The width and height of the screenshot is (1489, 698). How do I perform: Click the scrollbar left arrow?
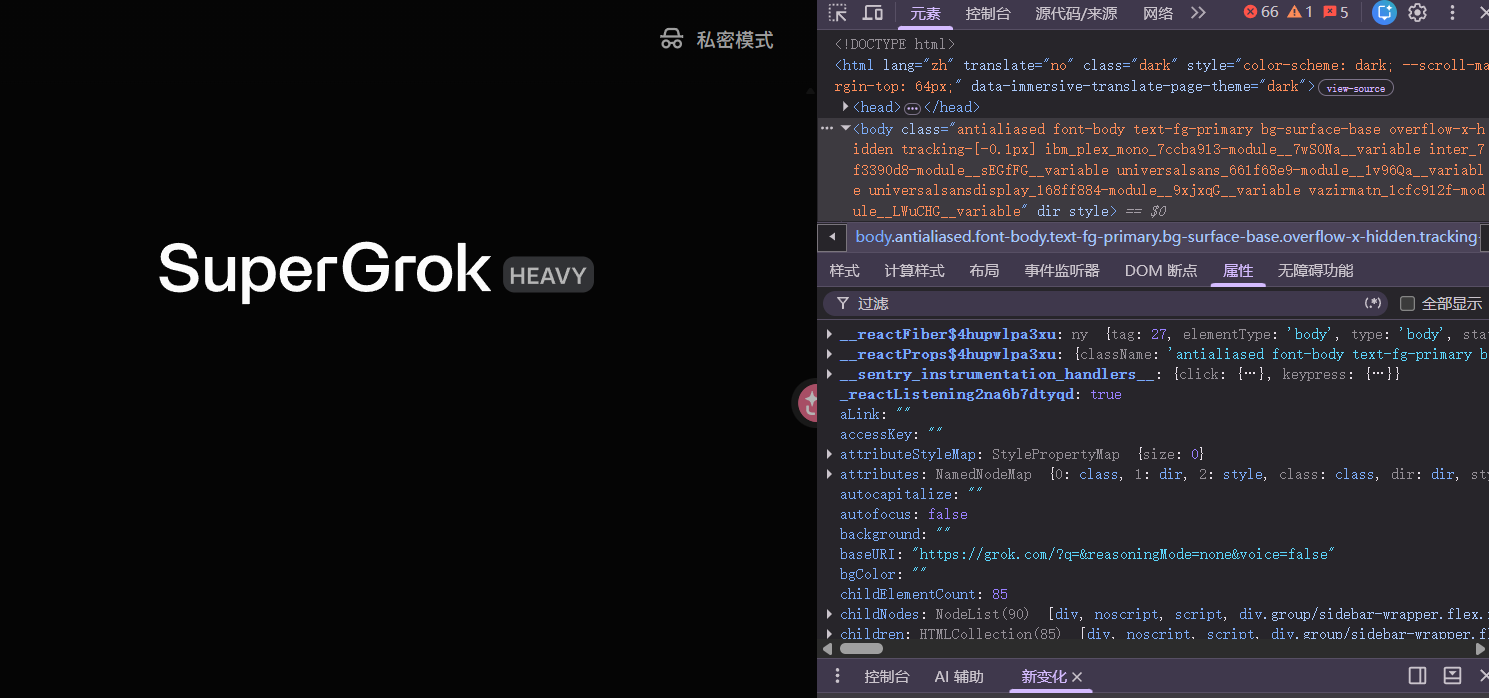(x=827, y=649)
